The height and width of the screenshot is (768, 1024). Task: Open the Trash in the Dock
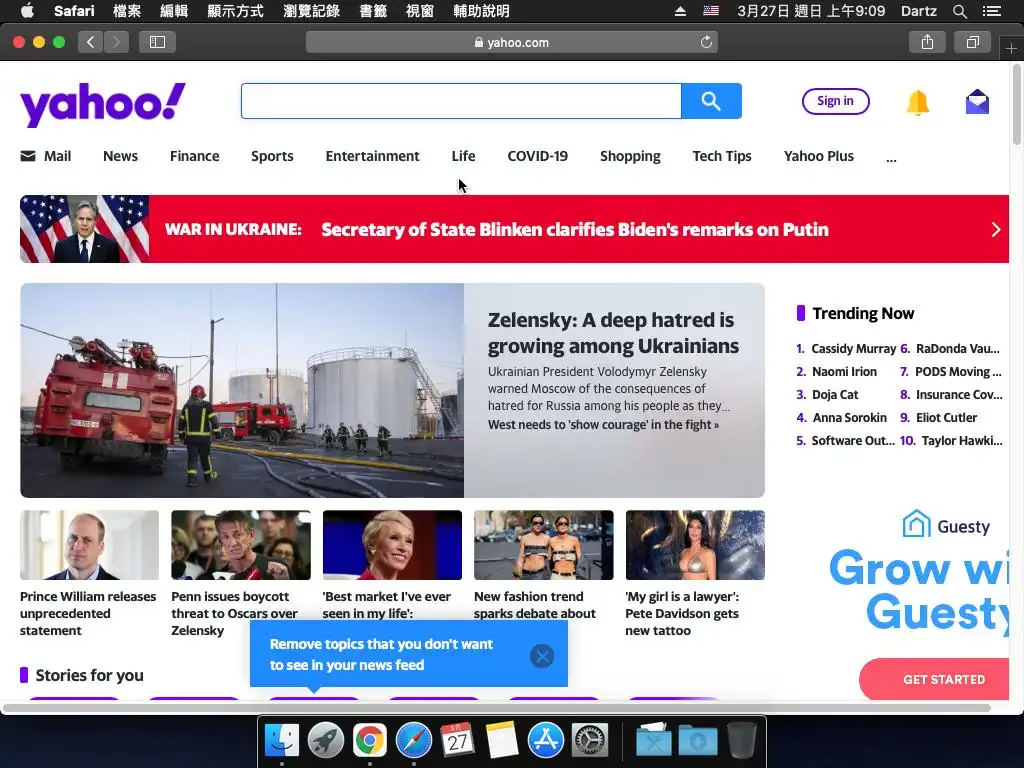click(742, 741)
